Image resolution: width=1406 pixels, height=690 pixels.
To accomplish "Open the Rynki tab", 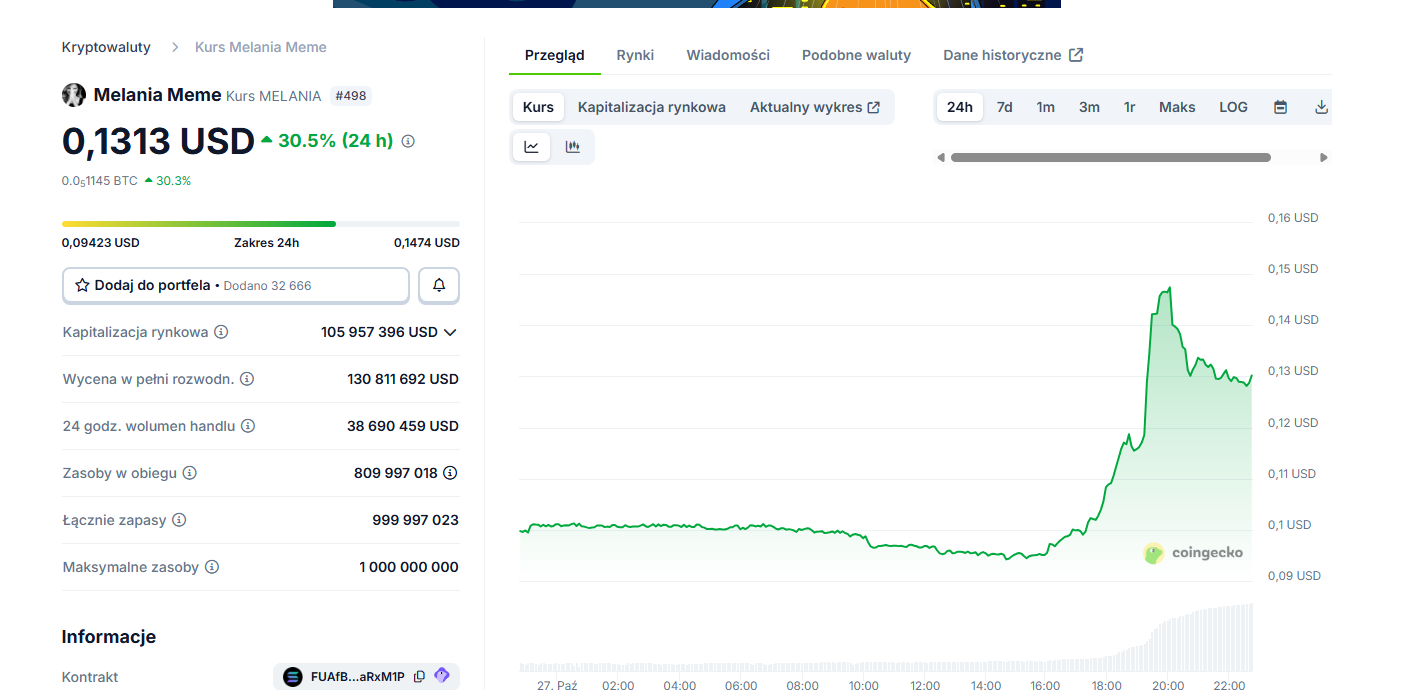I will click(635, 55).
